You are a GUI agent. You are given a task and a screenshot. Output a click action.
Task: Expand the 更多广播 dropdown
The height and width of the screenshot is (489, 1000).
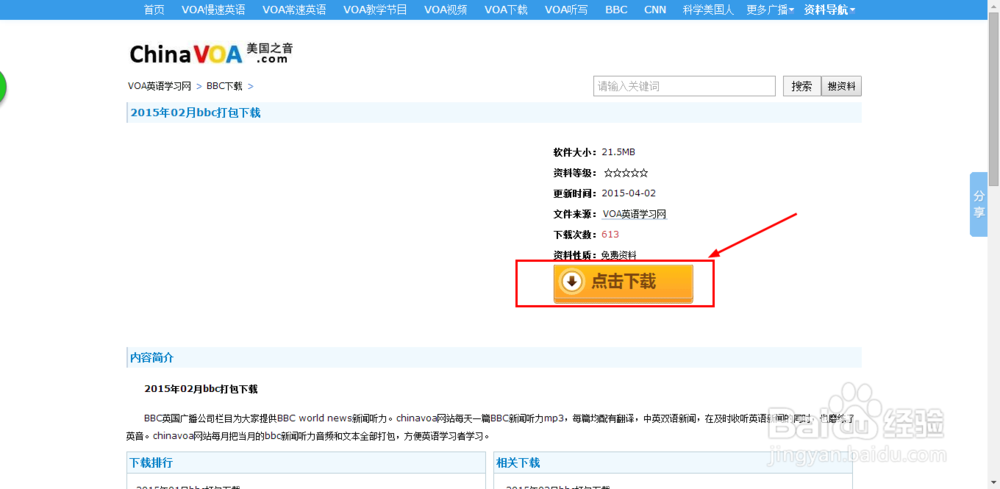tap(770, 10)
